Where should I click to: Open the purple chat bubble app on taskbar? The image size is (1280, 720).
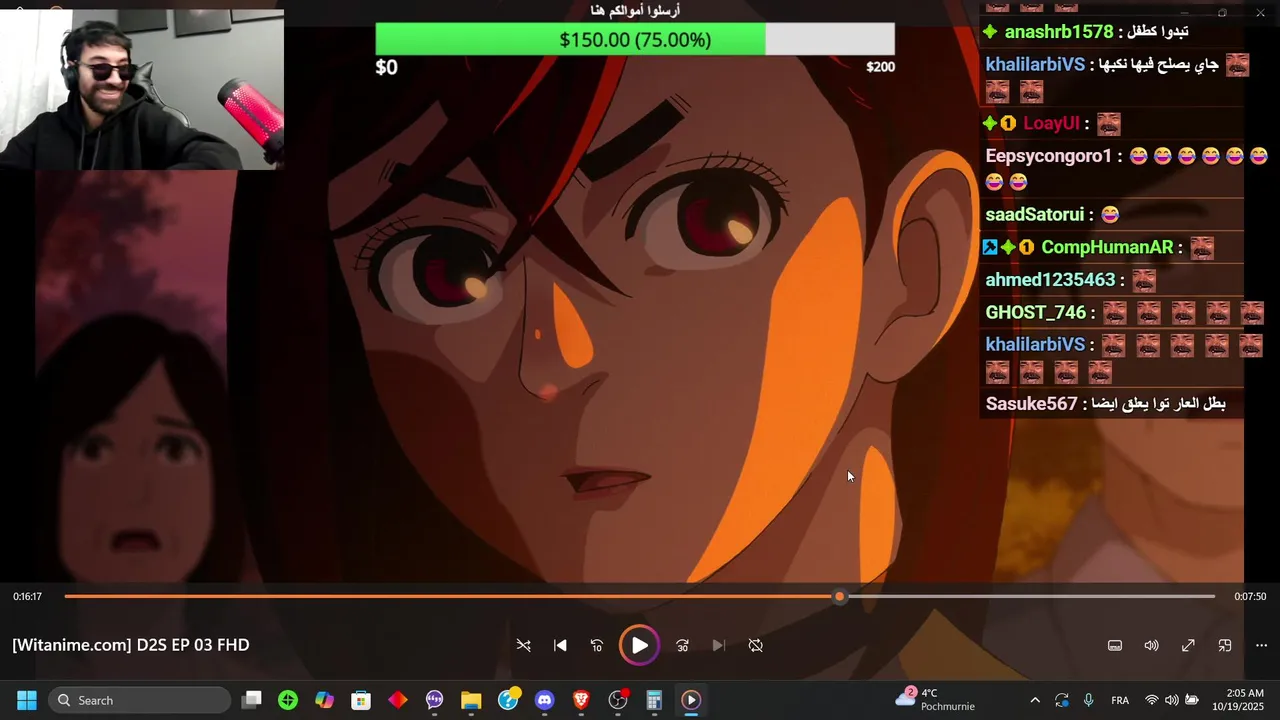click(x=434, y=700)
